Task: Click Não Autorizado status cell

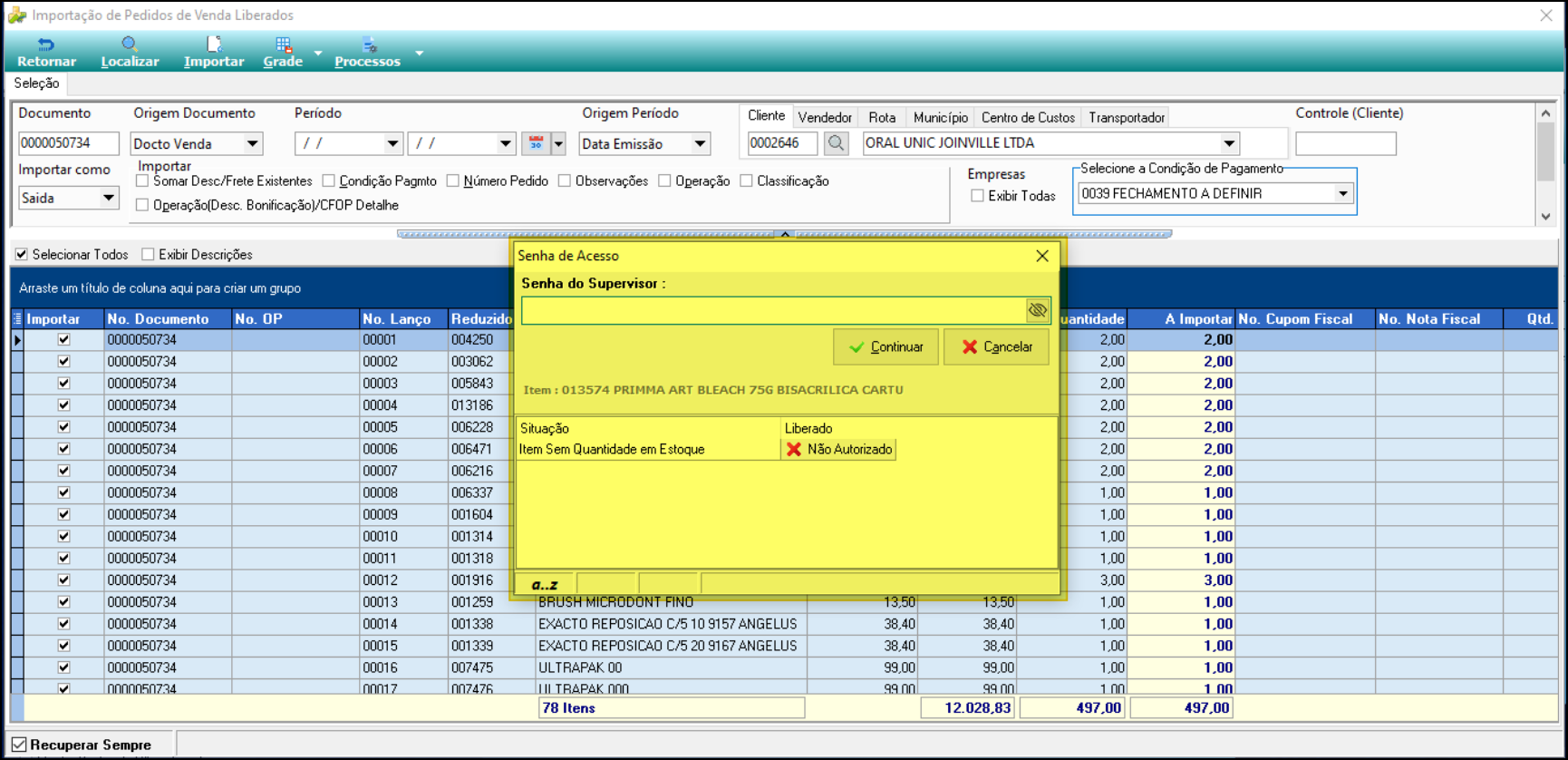Action: pyautogui.click(x=839, y=450)
